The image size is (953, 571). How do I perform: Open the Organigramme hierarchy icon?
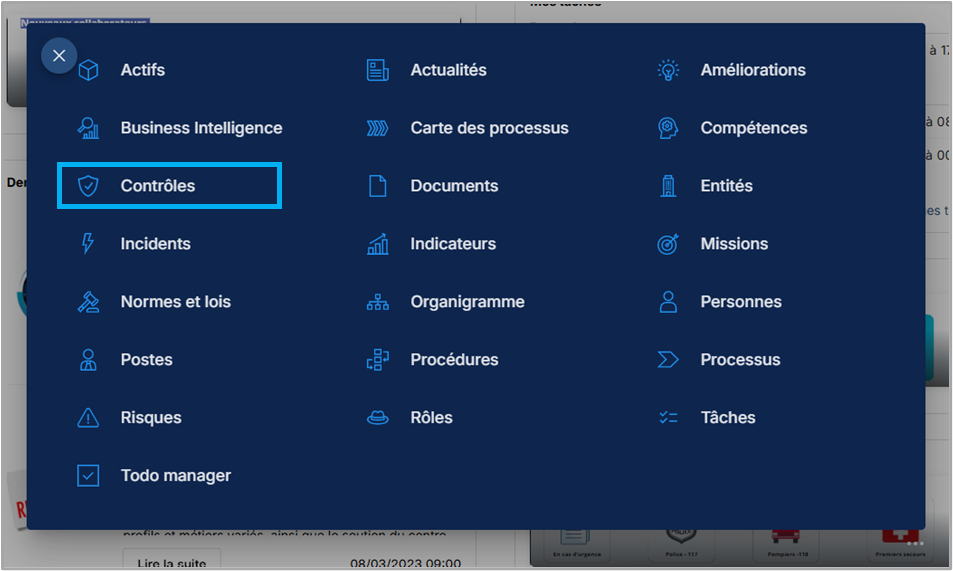coord(377,302)
